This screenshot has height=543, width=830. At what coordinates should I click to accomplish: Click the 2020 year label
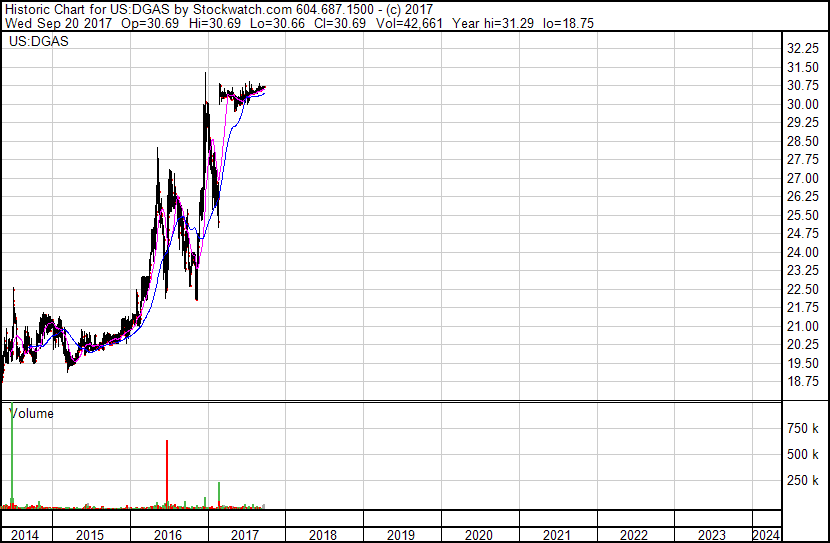[x=479, y=535]
